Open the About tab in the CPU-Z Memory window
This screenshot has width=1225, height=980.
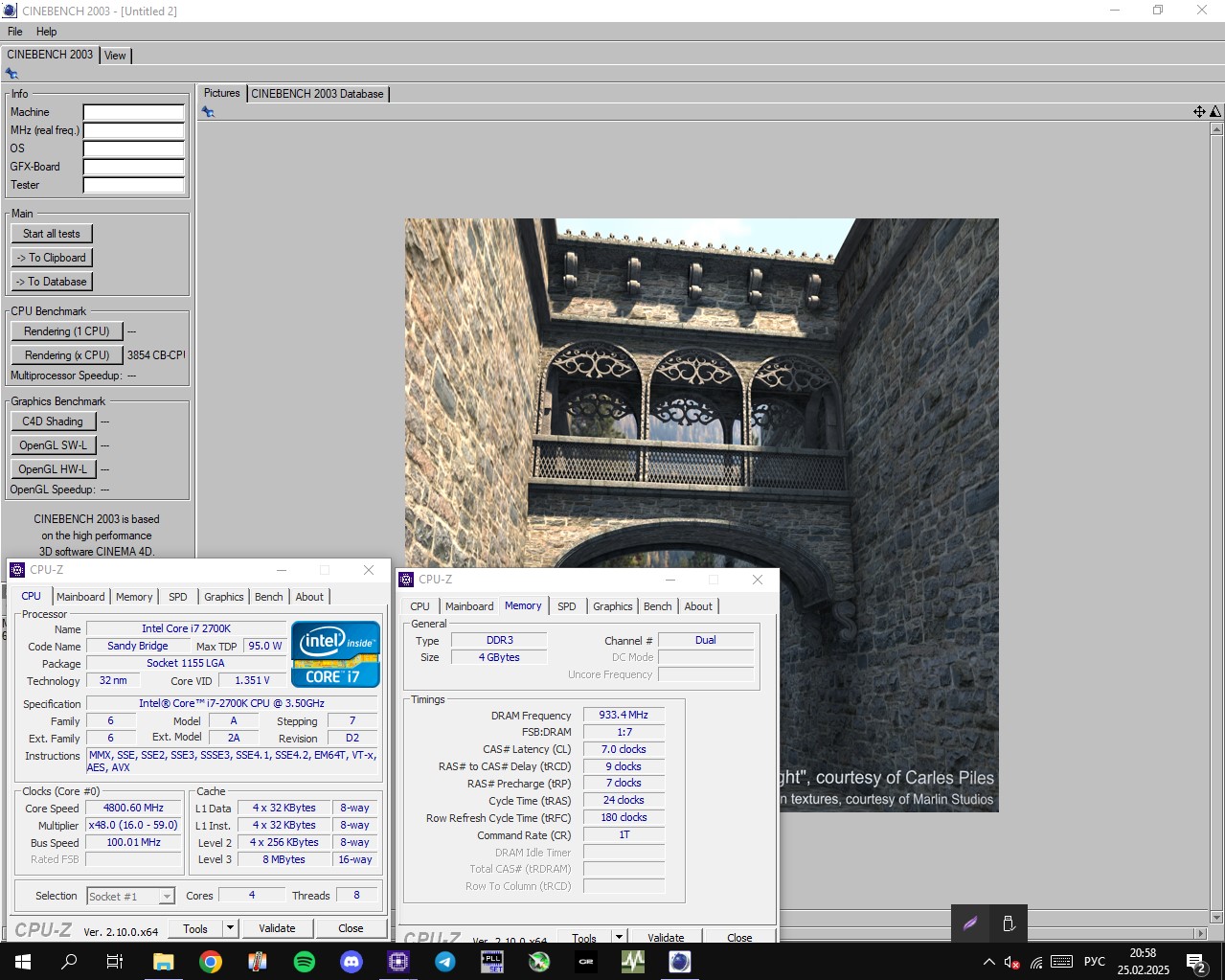coord(698,606)
